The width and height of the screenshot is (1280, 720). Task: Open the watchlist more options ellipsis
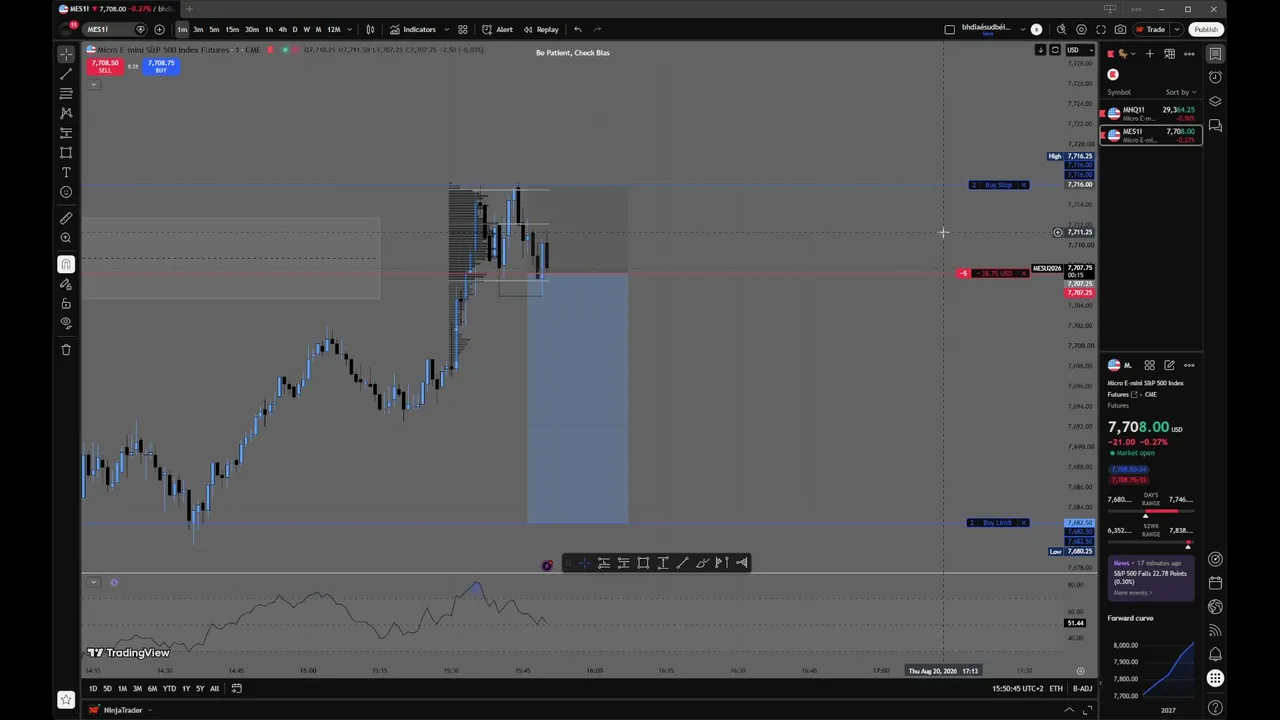pyautogui.click(x=1189, y=54)
